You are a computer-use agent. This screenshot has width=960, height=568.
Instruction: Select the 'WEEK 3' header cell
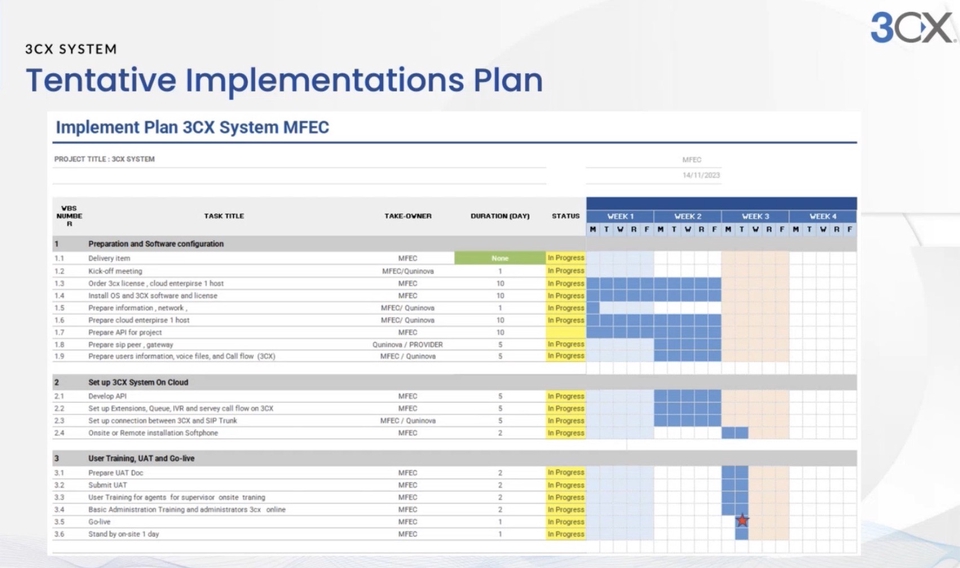(x=756, y=216)
